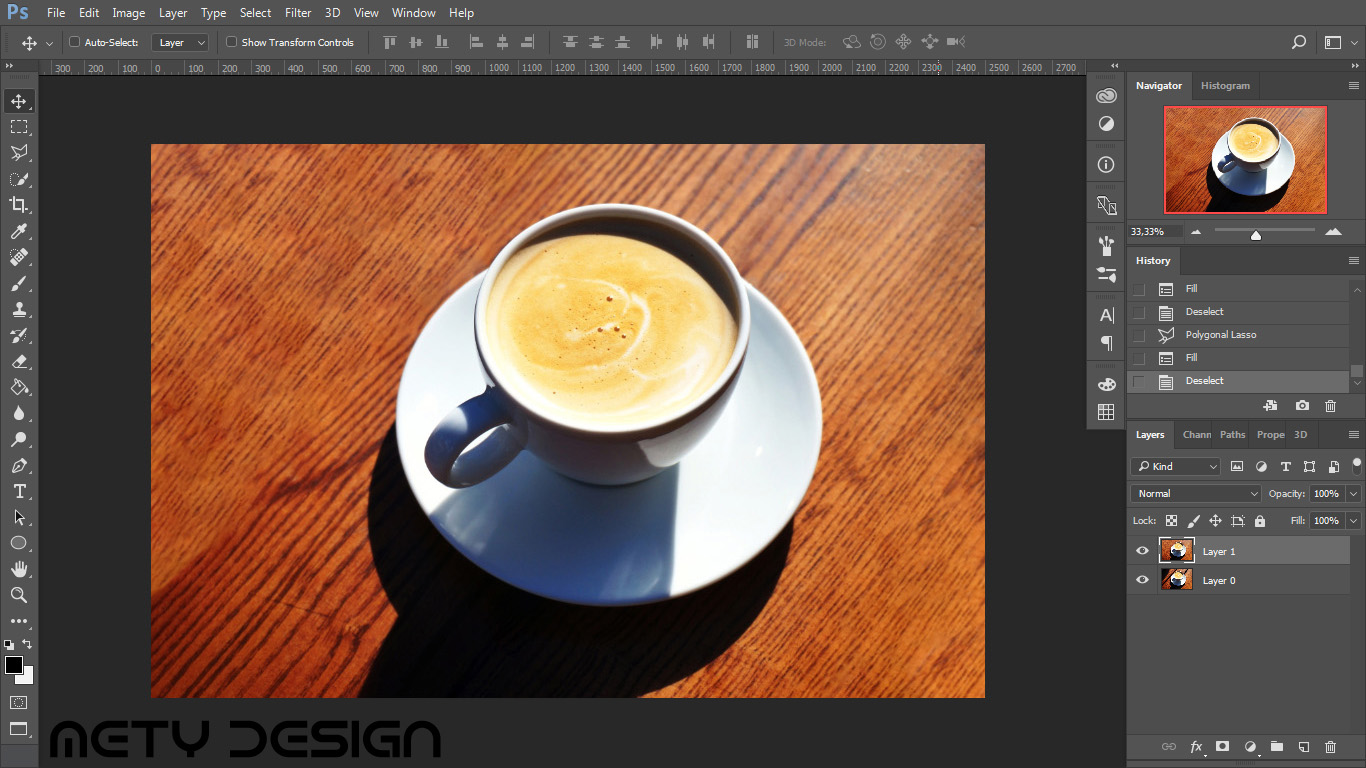Open the History panel flyout menu
Viewport: 1366px width, 768px height.
(1354, 261)
